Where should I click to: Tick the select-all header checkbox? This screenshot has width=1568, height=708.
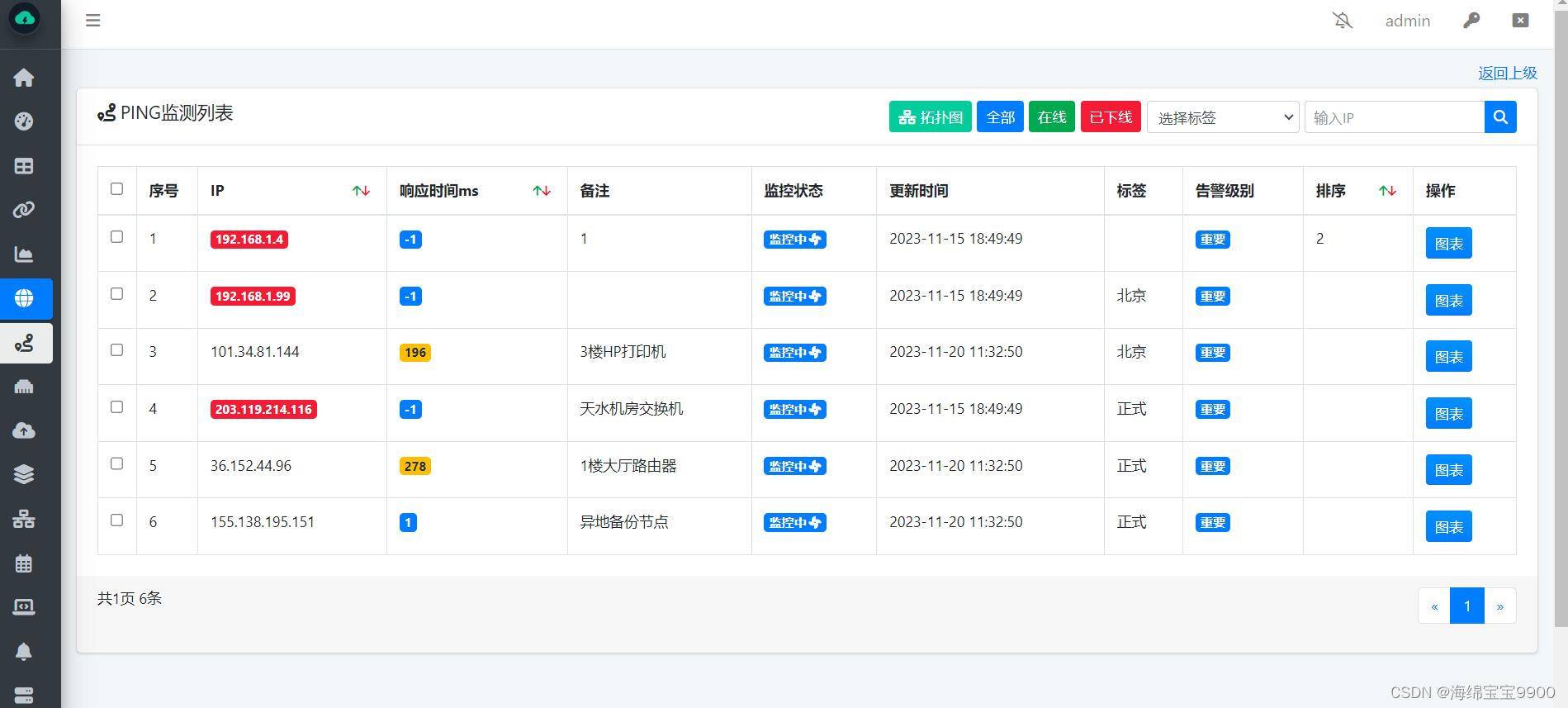pyautogui.click(x=117, y=189)
